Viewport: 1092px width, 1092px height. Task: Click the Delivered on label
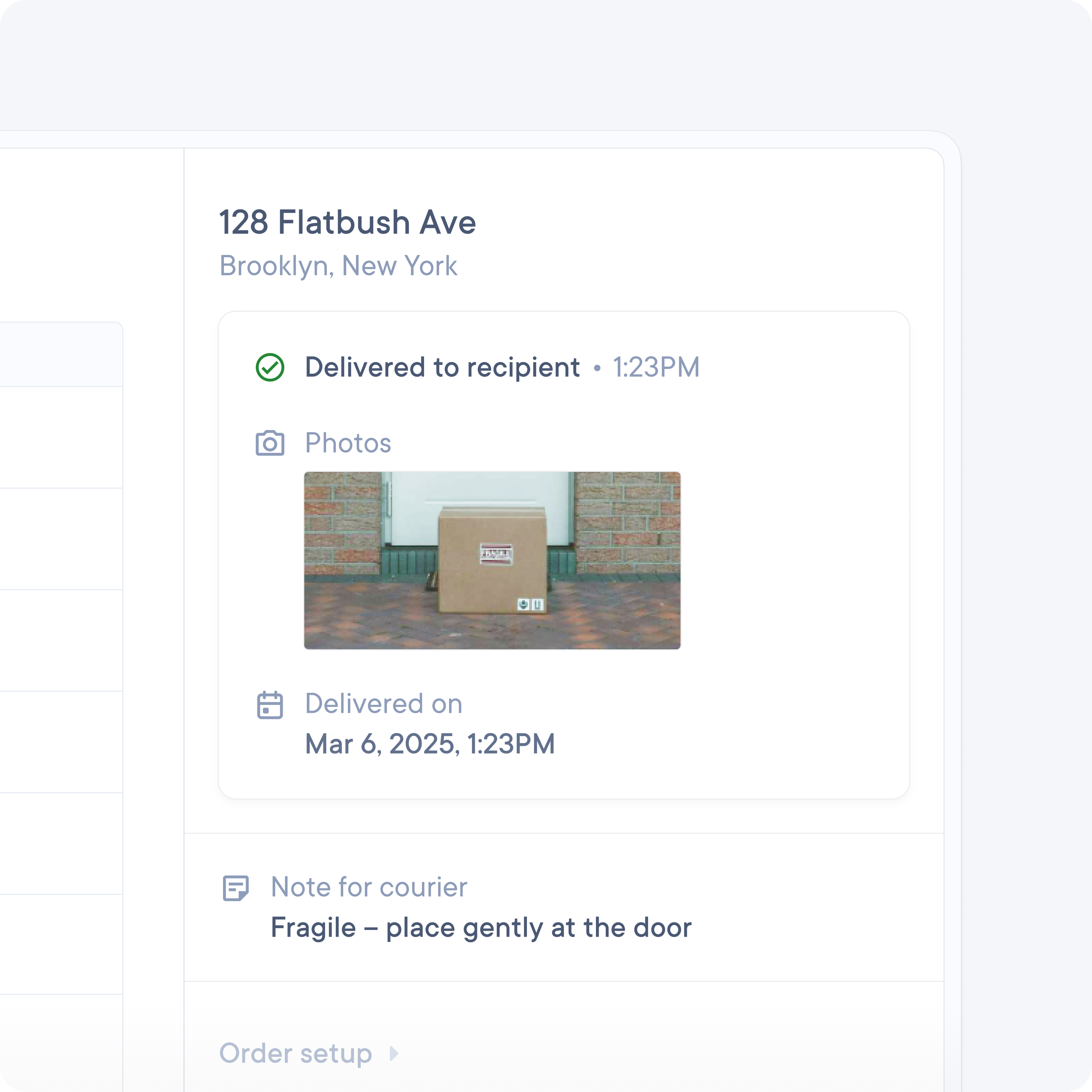[384, 704]
